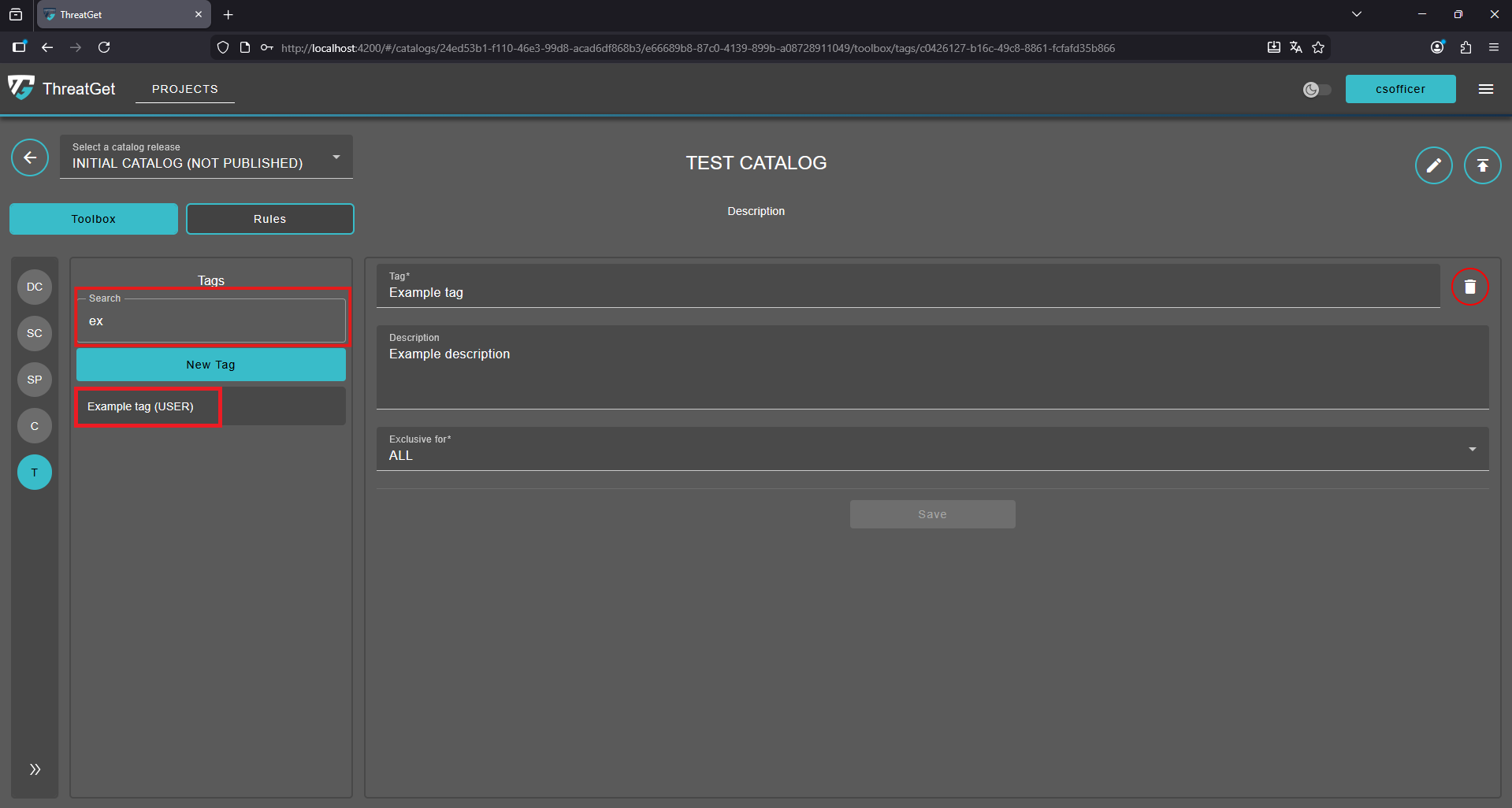Open the catalog release dropdown
Image resolution: width=1512 pixels, height=808 pixels.
tap(206, 157)
